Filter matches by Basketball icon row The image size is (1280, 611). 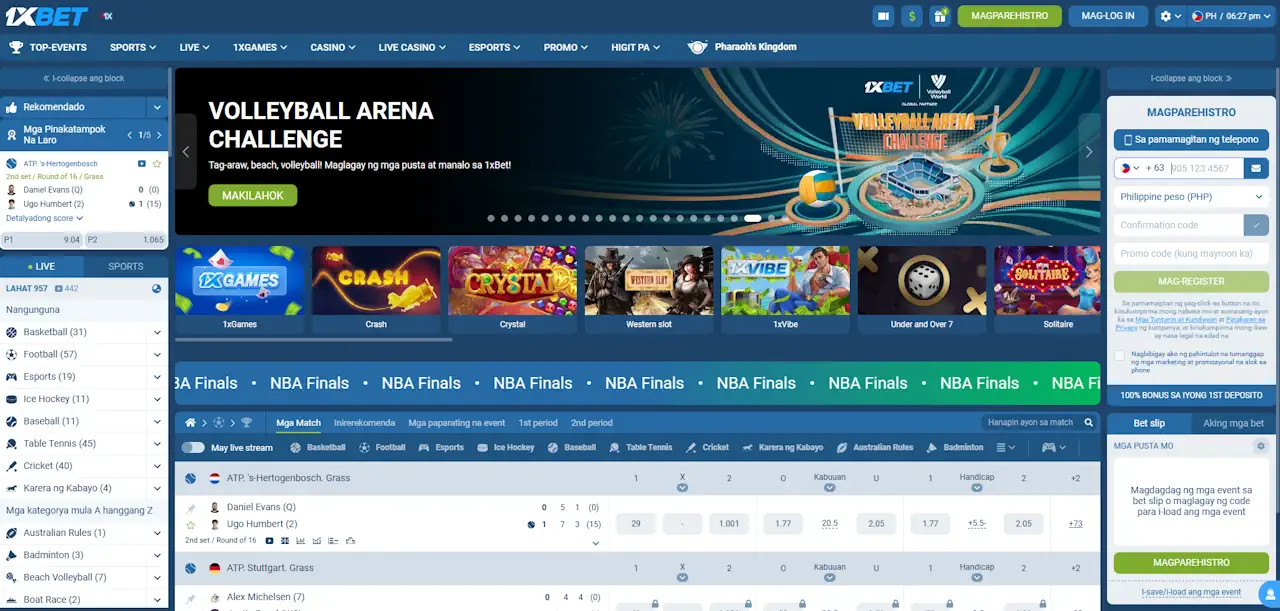point(318,448)
